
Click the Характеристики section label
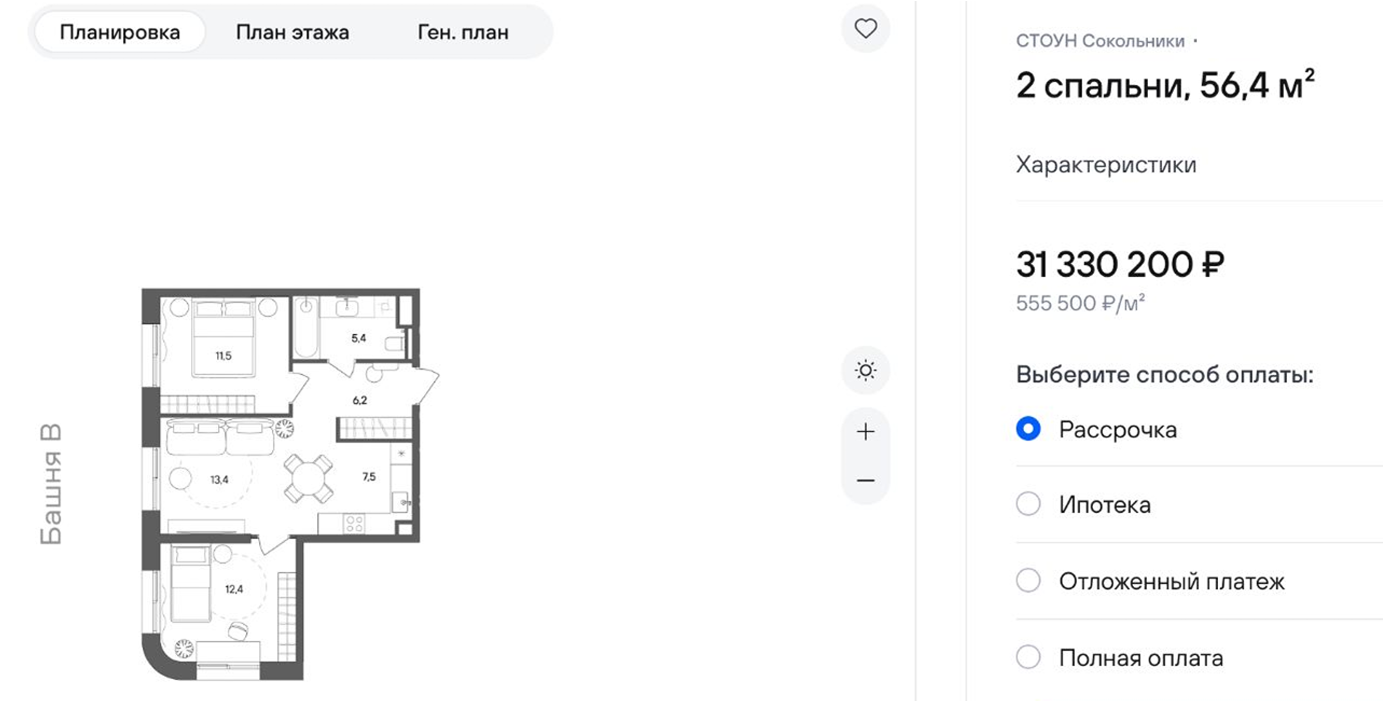(x=1106, y=165)
